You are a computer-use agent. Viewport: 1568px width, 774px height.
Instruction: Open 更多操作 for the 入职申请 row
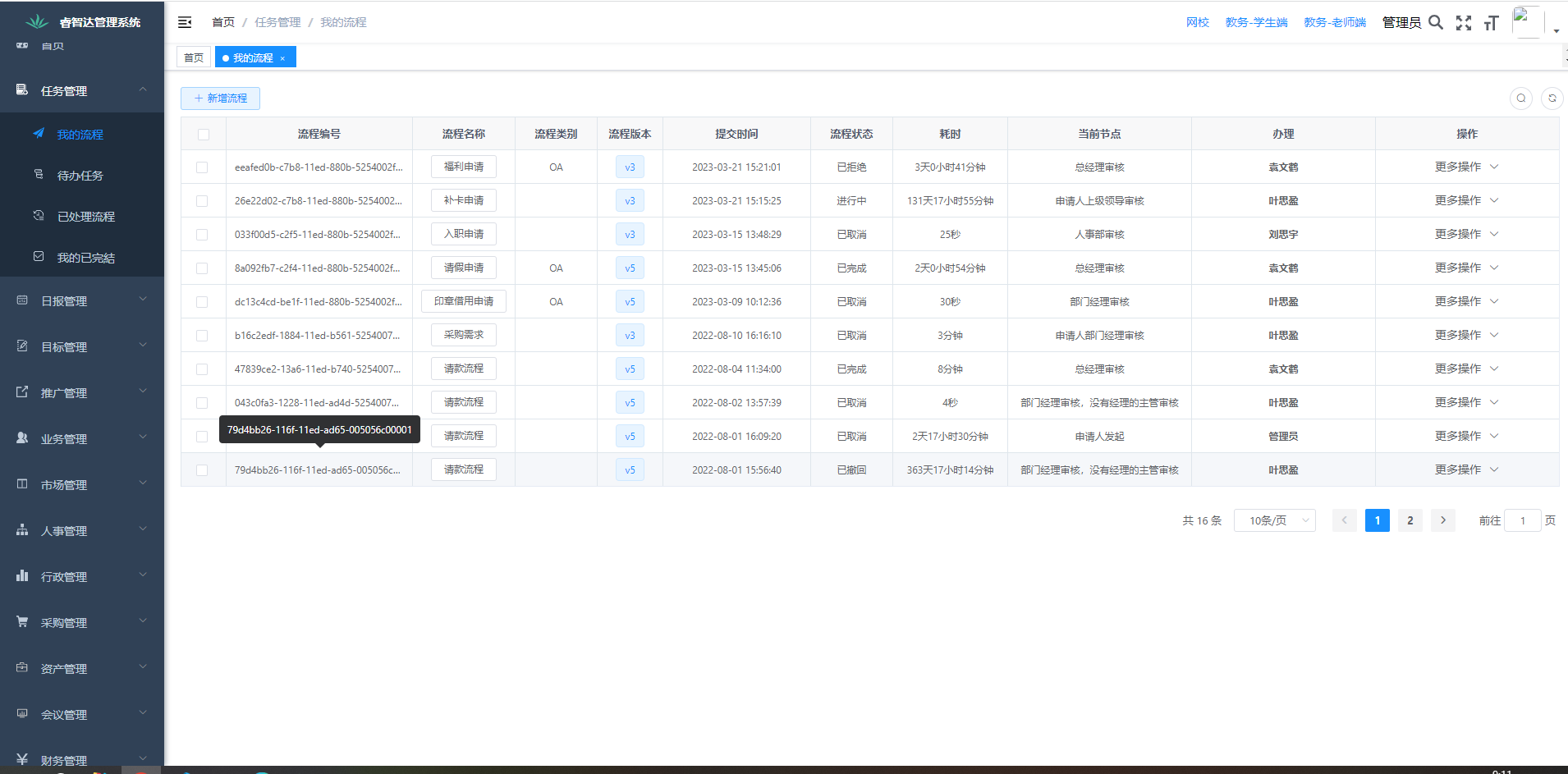tap(1466, 234)
